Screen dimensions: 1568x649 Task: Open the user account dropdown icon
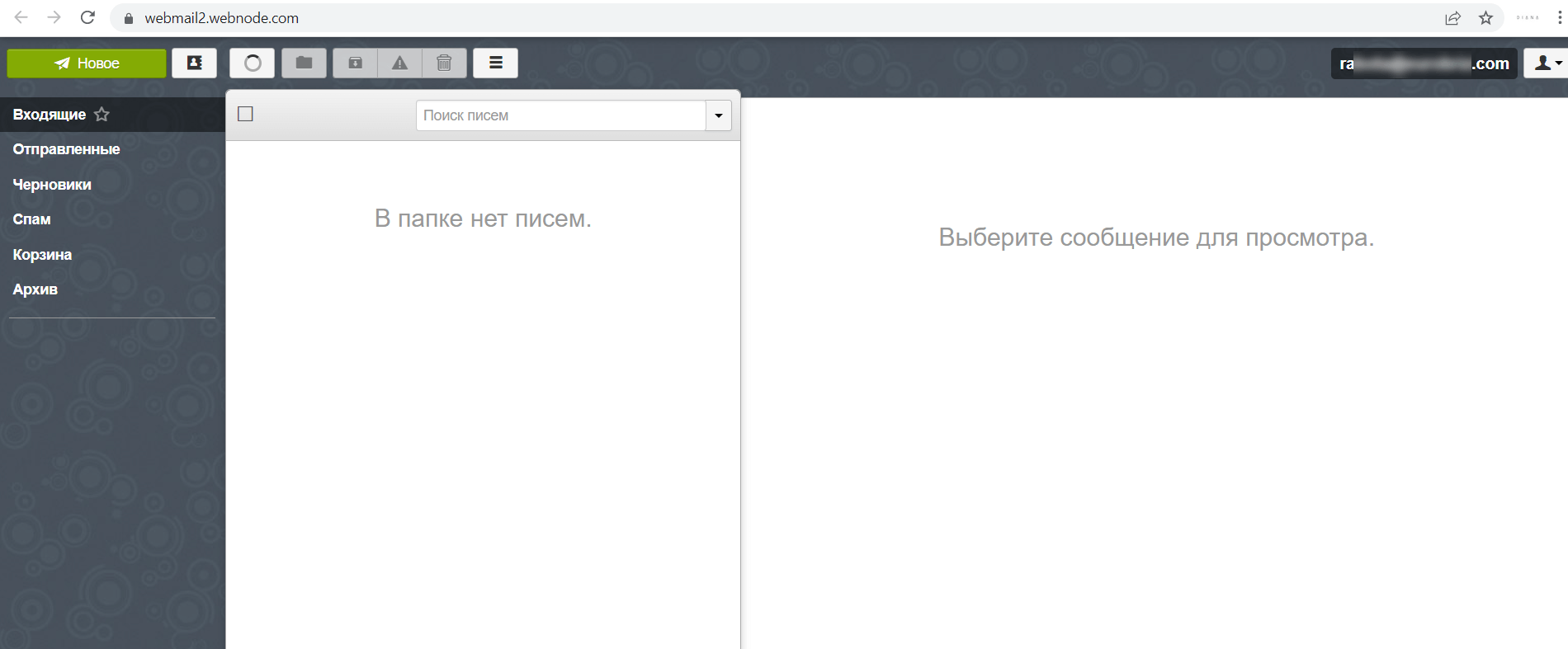click(x=1547, y=63)
